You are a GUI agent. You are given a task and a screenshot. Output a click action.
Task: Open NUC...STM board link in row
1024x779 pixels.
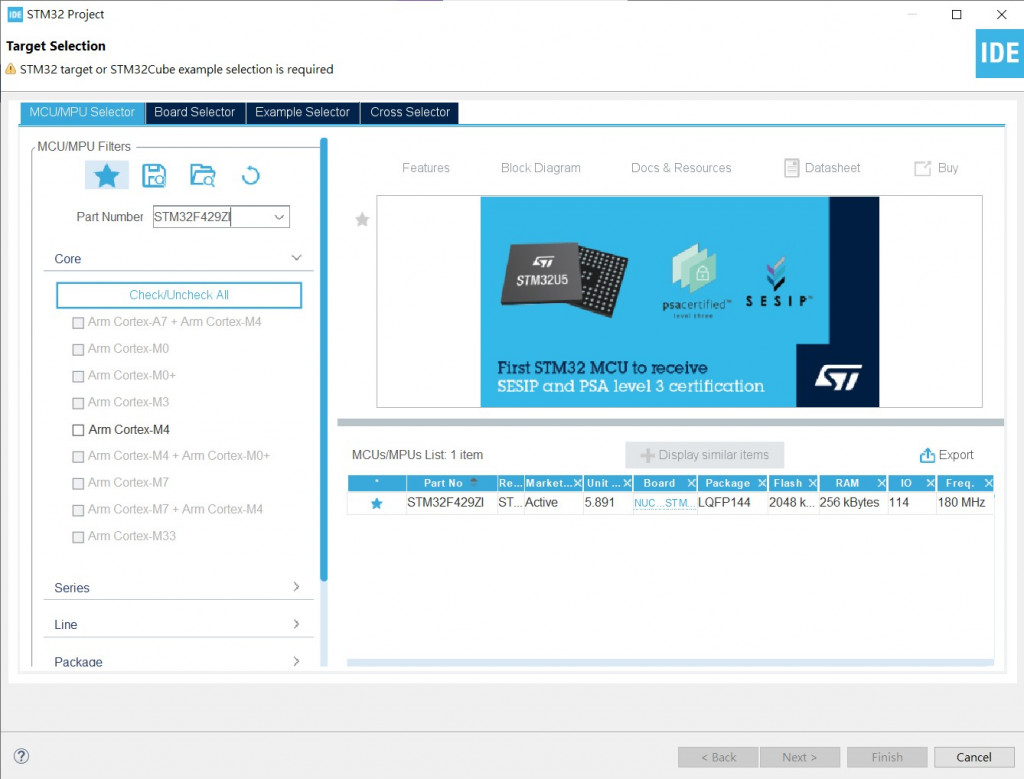(x=664, y=503)
